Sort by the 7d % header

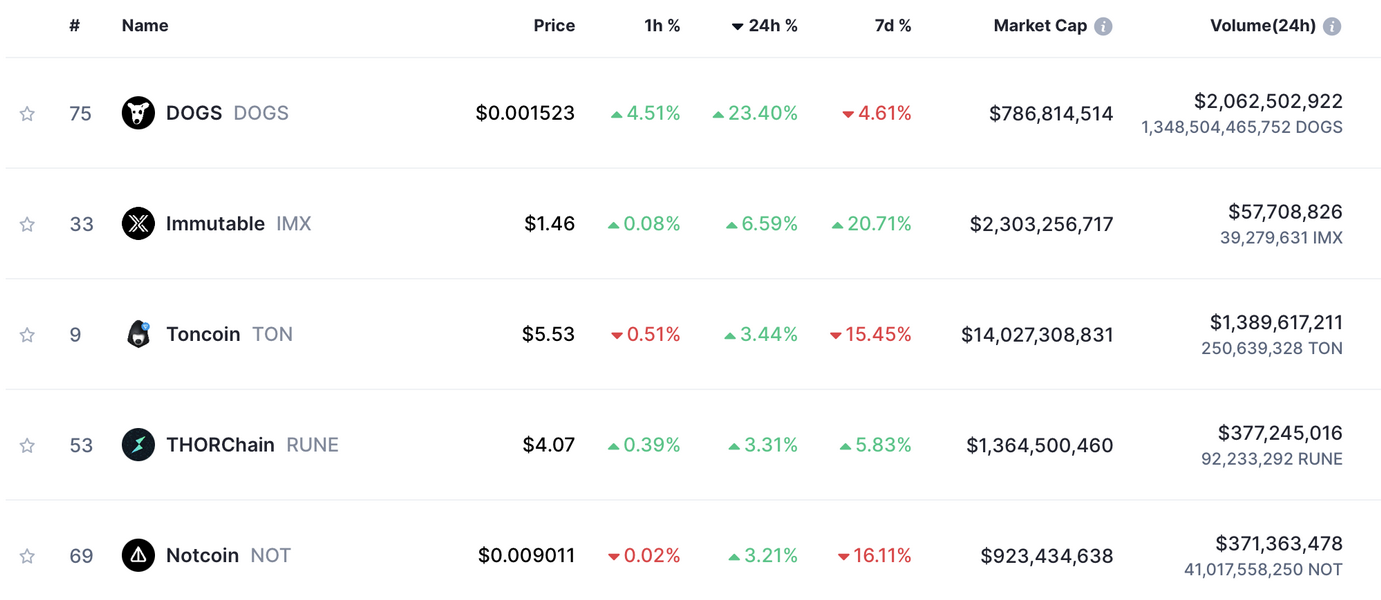pyautogui.click(x=892, y=26)
